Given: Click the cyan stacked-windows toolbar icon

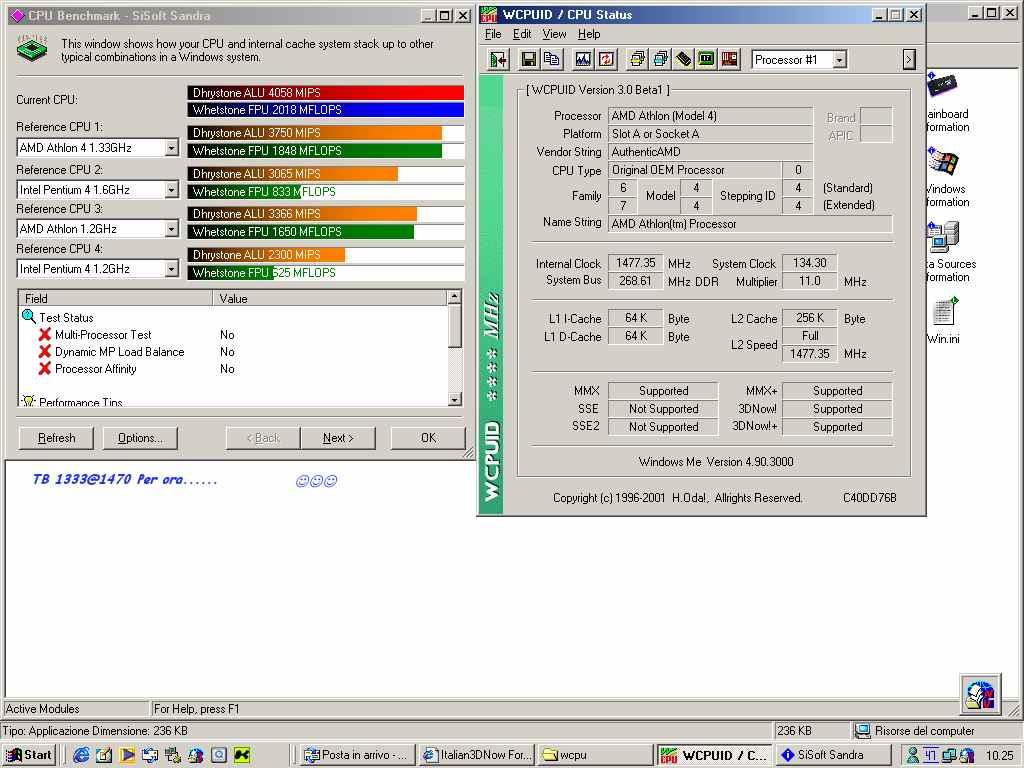Looking at the screenshot, I should tap(660, 59).
